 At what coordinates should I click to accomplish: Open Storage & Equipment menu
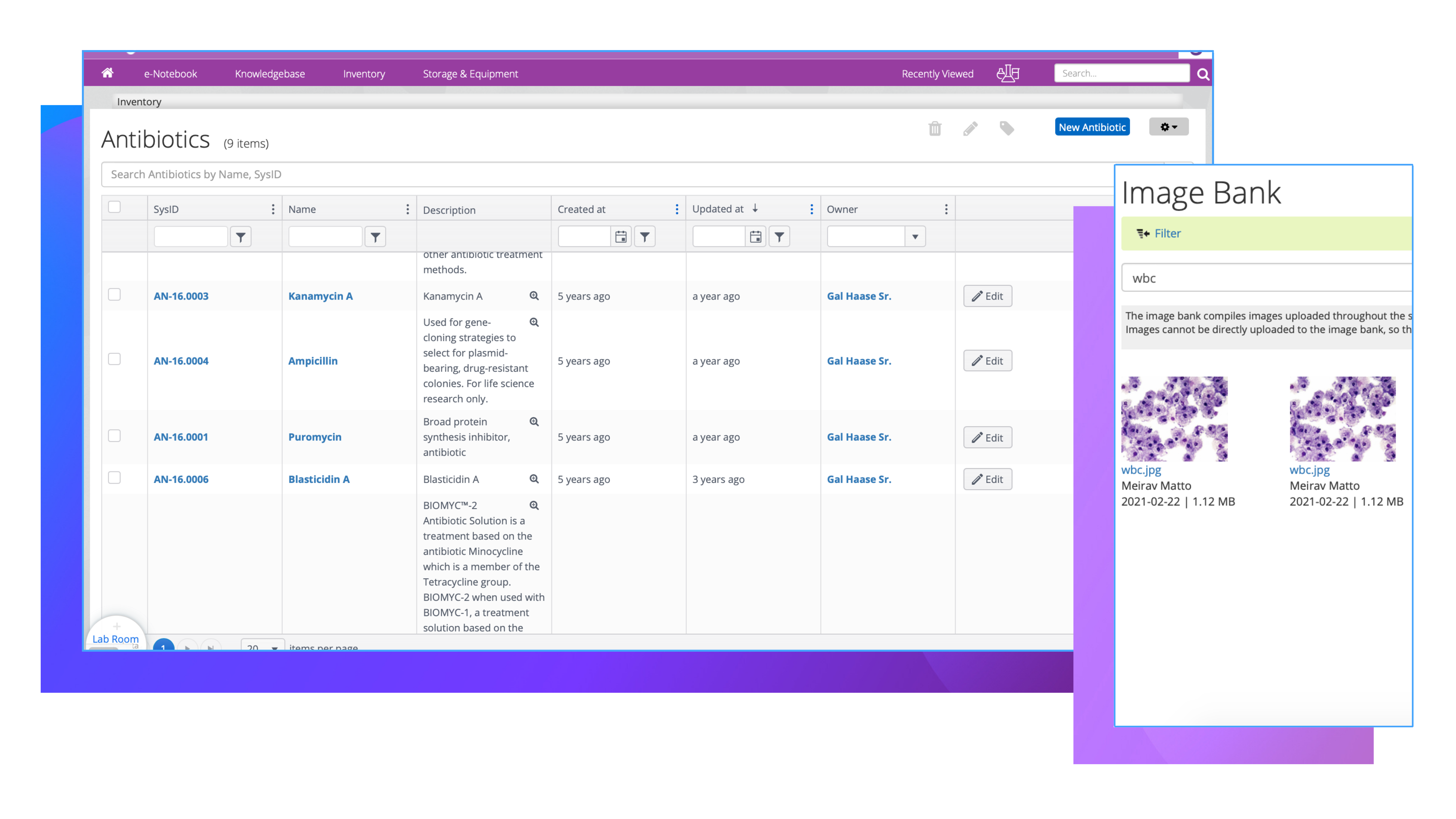[470, 74]
